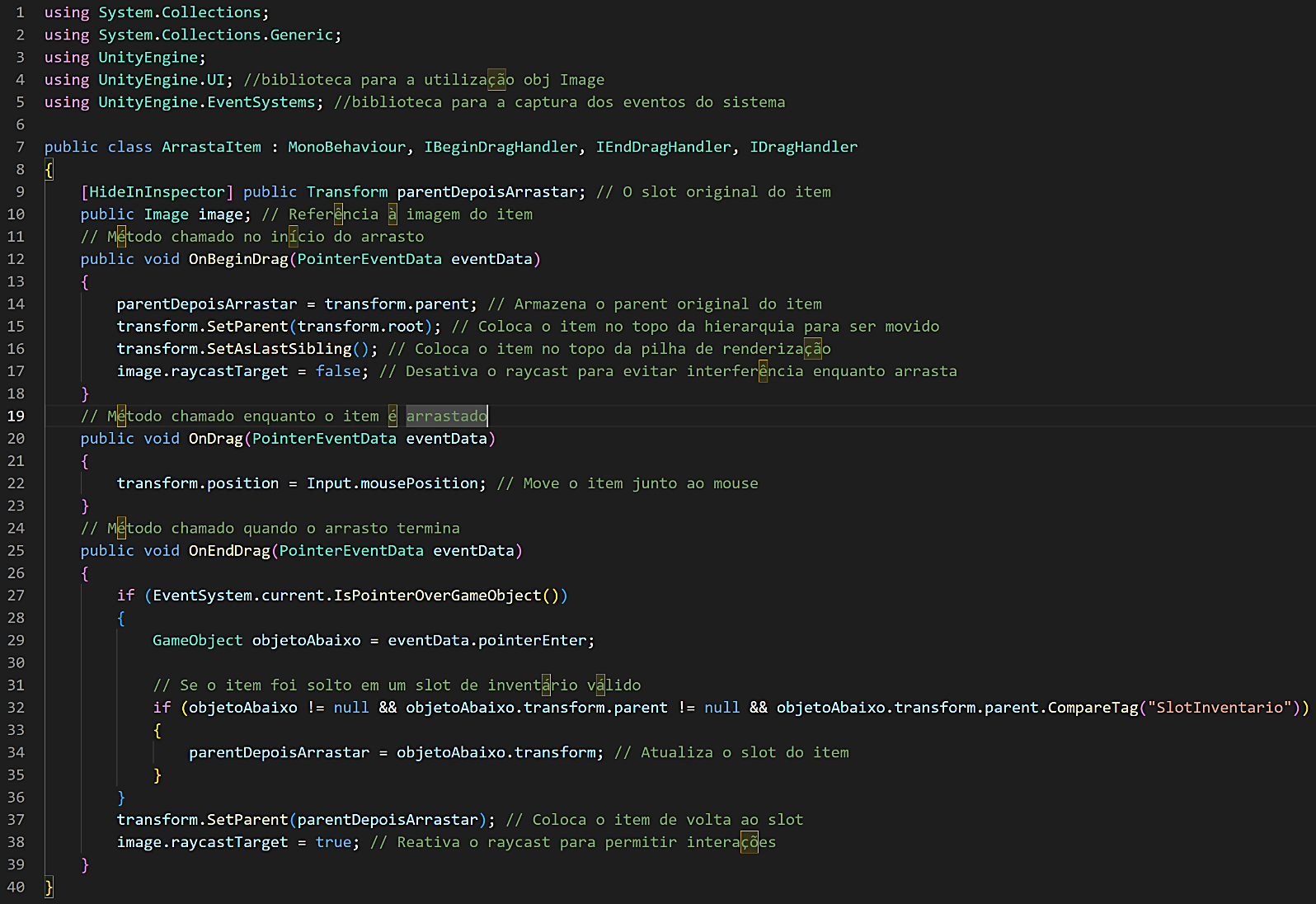Viewport: 1316px width, 904px height.
Task: Click line number 40 in the gutter
Action: [x=16, y=888]
